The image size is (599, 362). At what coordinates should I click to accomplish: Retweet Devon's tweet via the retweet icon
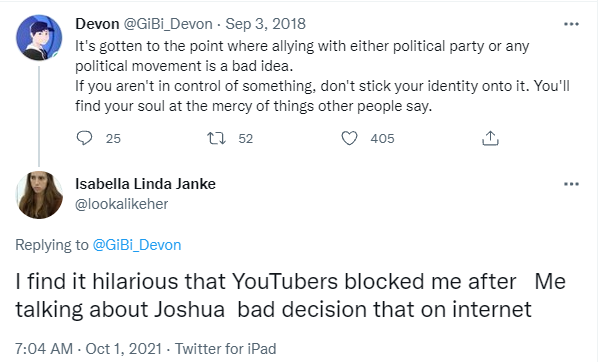[x=216, y=138]
